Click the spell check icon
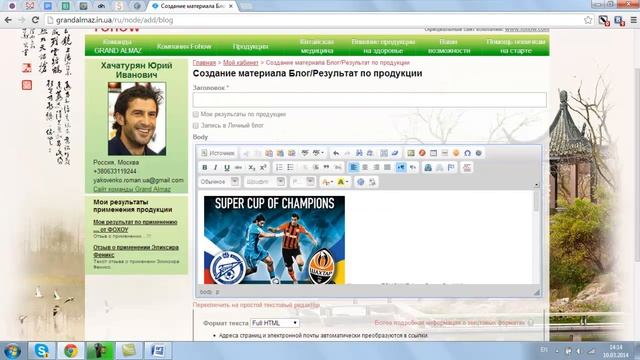The height and width of the screenshot is (360, 640). click(x=304, y=153)
